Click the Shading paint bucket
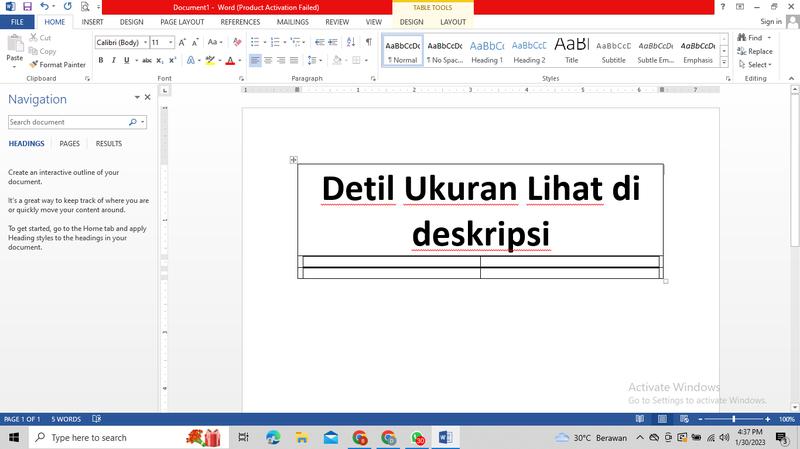800x449 pixels. pyautogui.click(x=337, y=60)
